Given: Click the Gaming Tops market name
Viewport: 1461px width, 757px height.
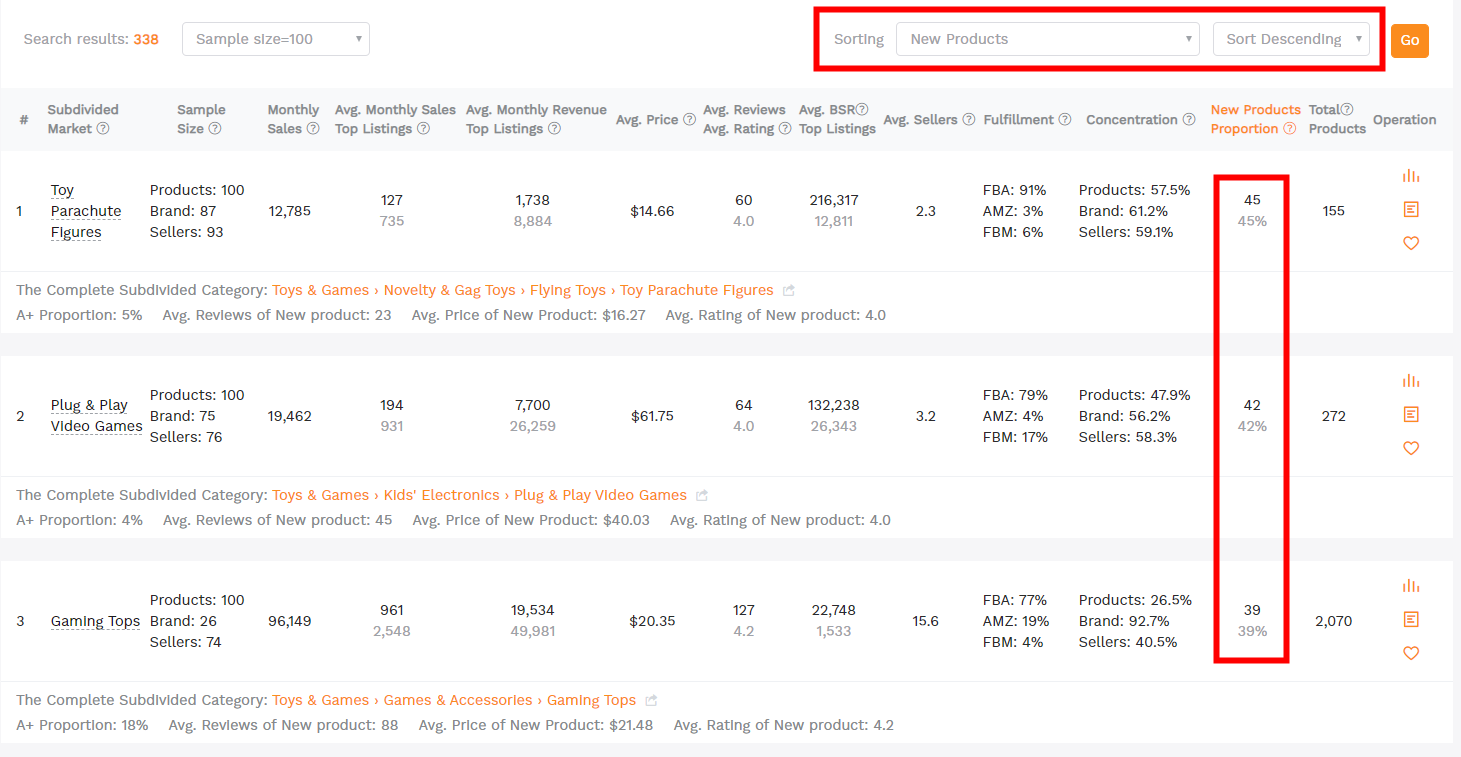Looking at the screenshot, I should click(x=95, y=621).
